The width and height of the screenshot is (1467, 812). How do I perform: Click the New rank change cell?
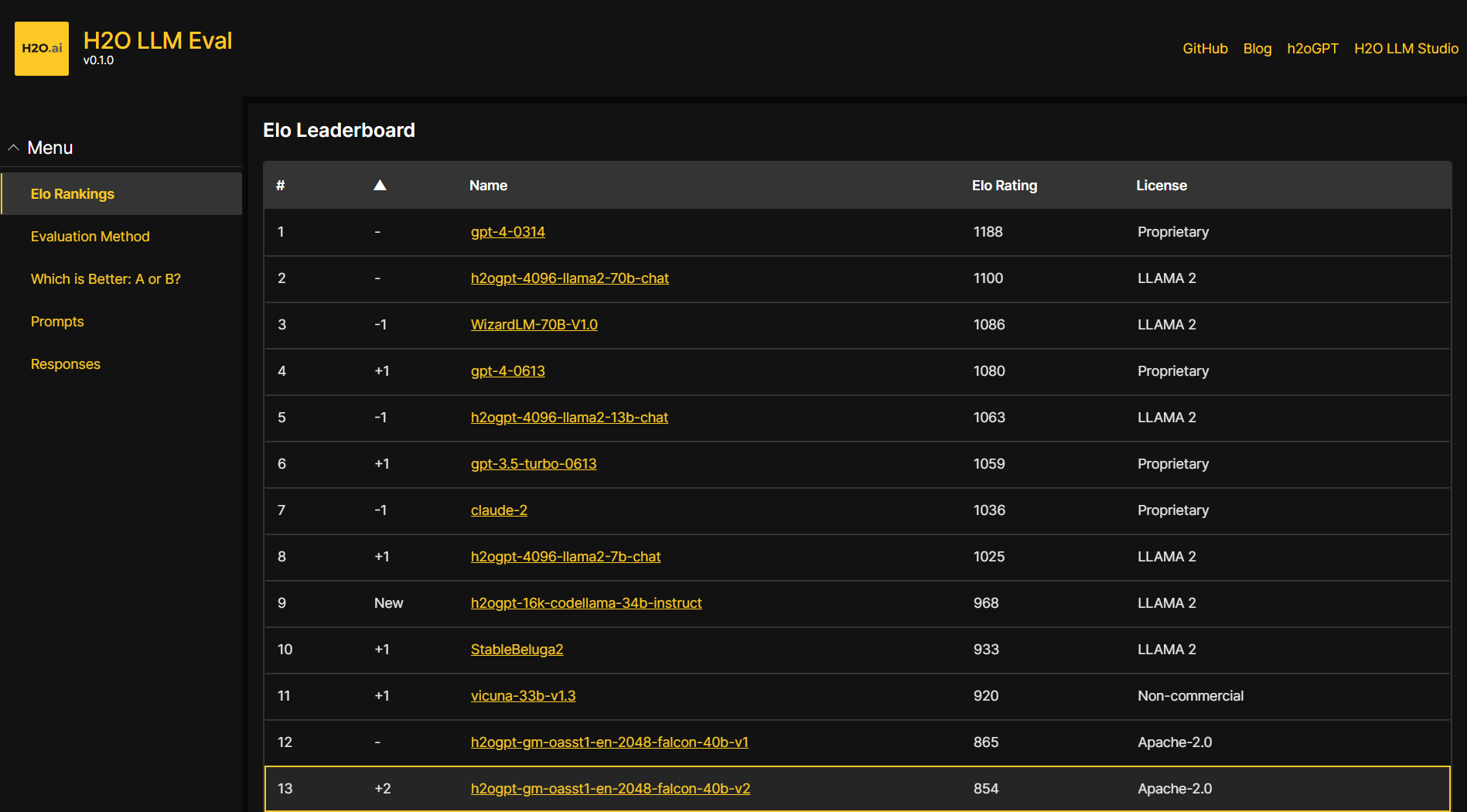pos(389,603)
